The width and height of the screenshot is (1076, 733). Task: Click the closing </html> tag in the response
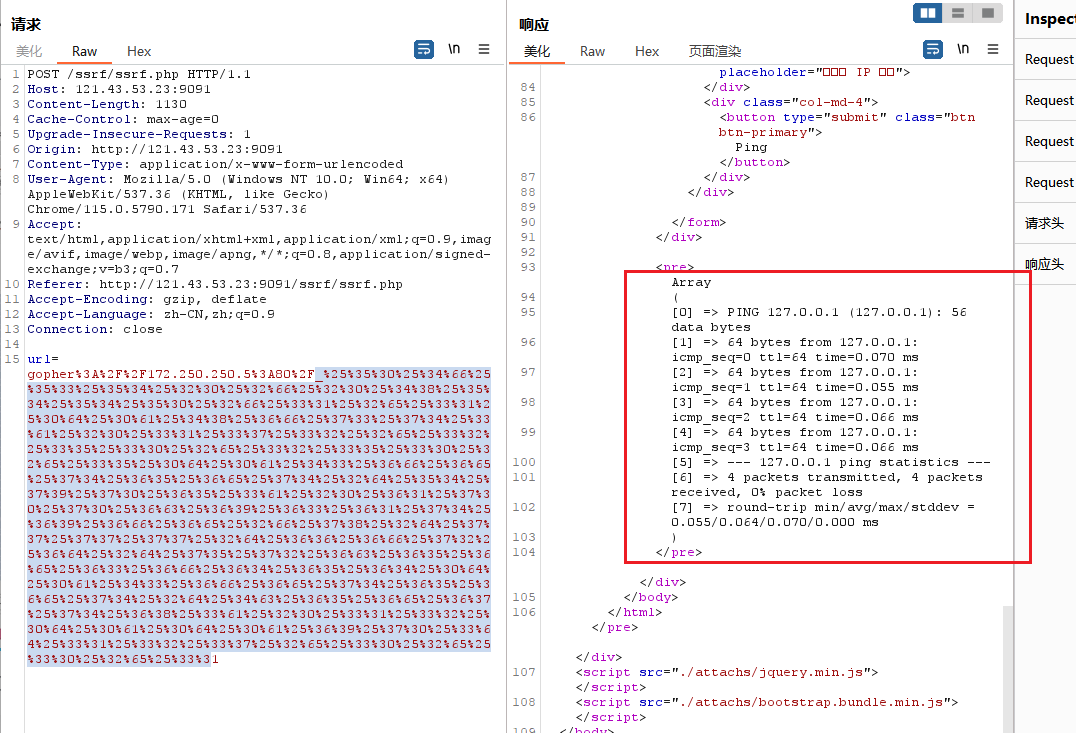tap(635, 612)
